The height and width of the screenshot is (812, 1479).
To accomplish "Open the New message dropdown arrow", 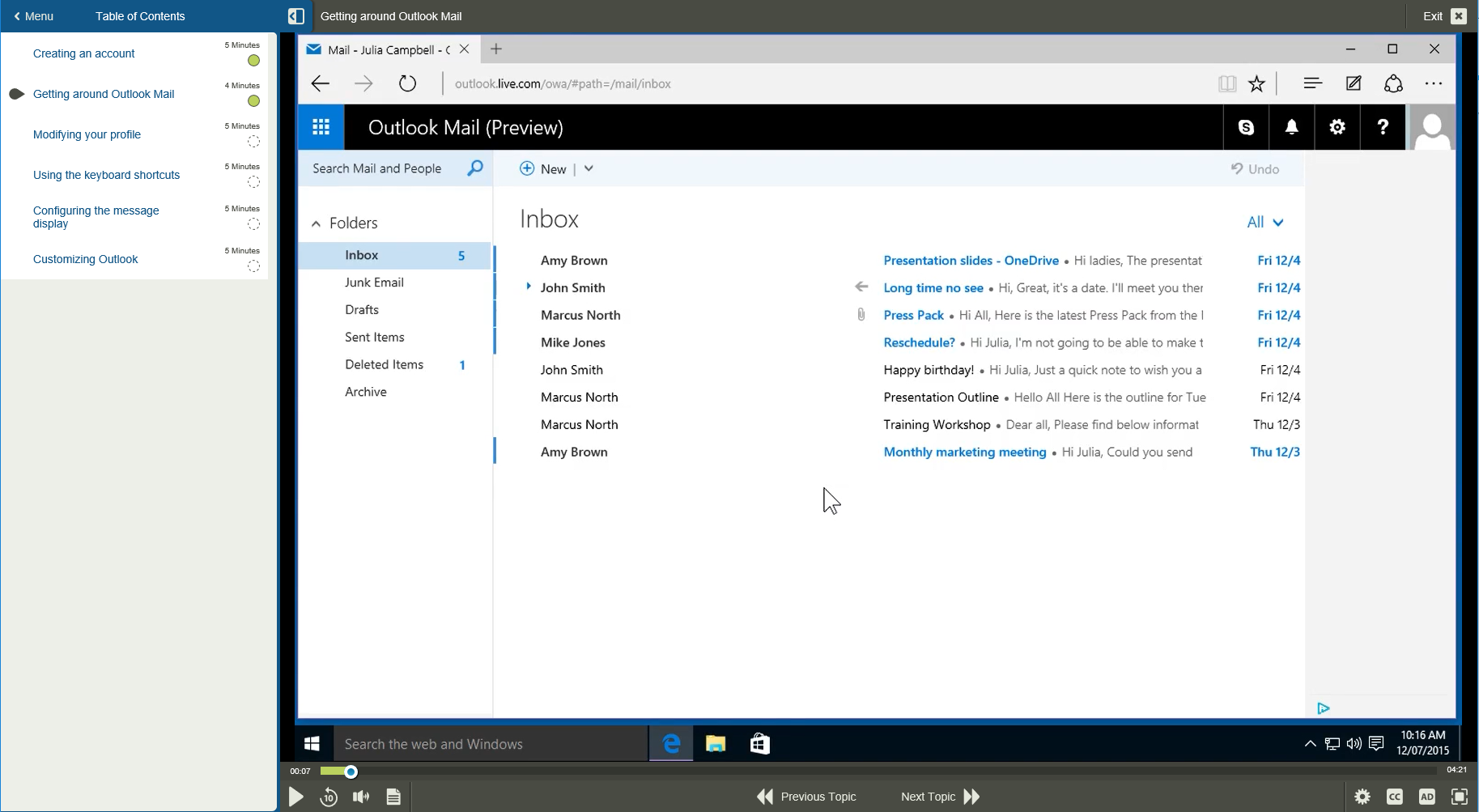I will [589, 168].
